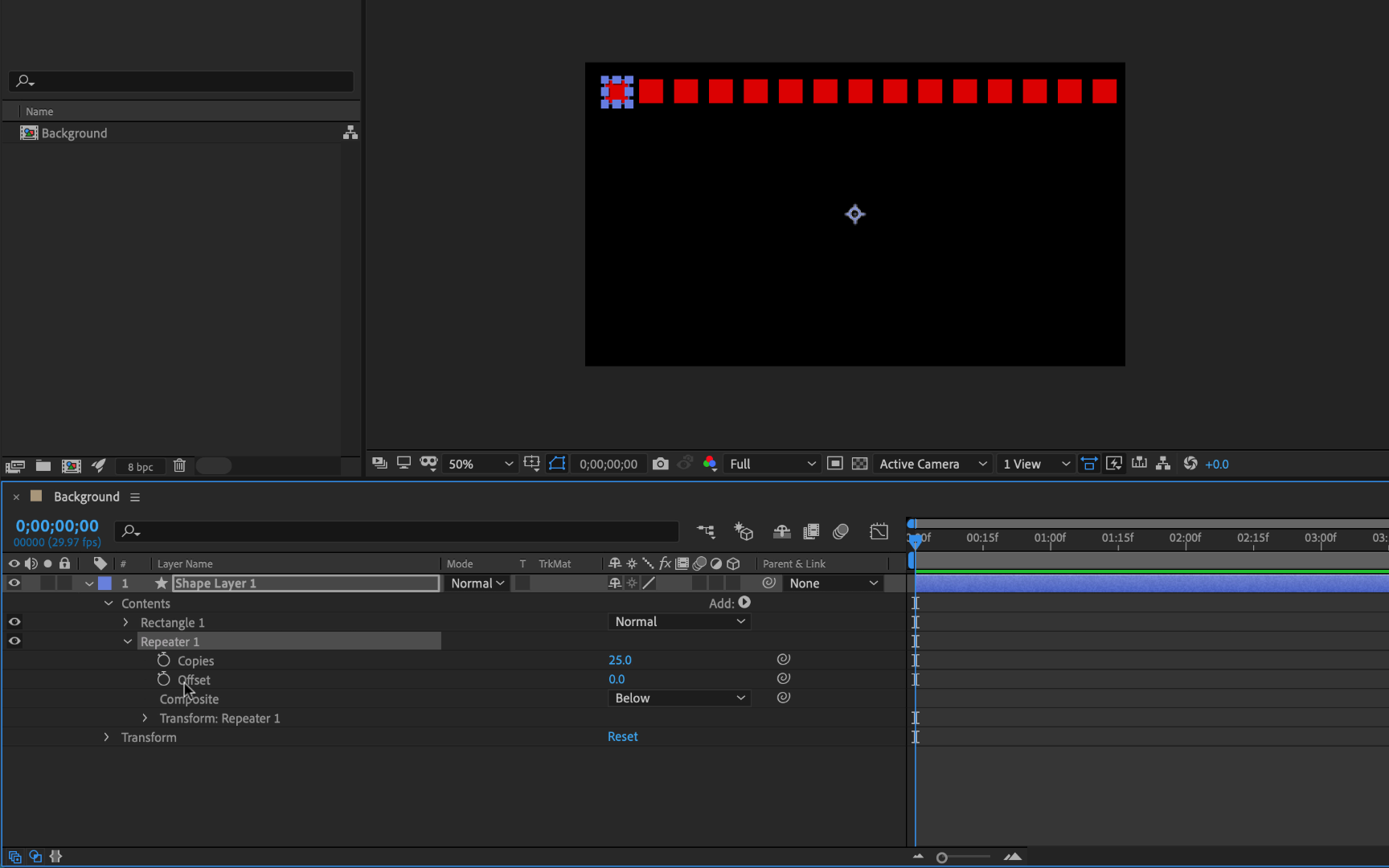
Task: Hide Repeater 1 with its eye icon
Action: point(14,641)
